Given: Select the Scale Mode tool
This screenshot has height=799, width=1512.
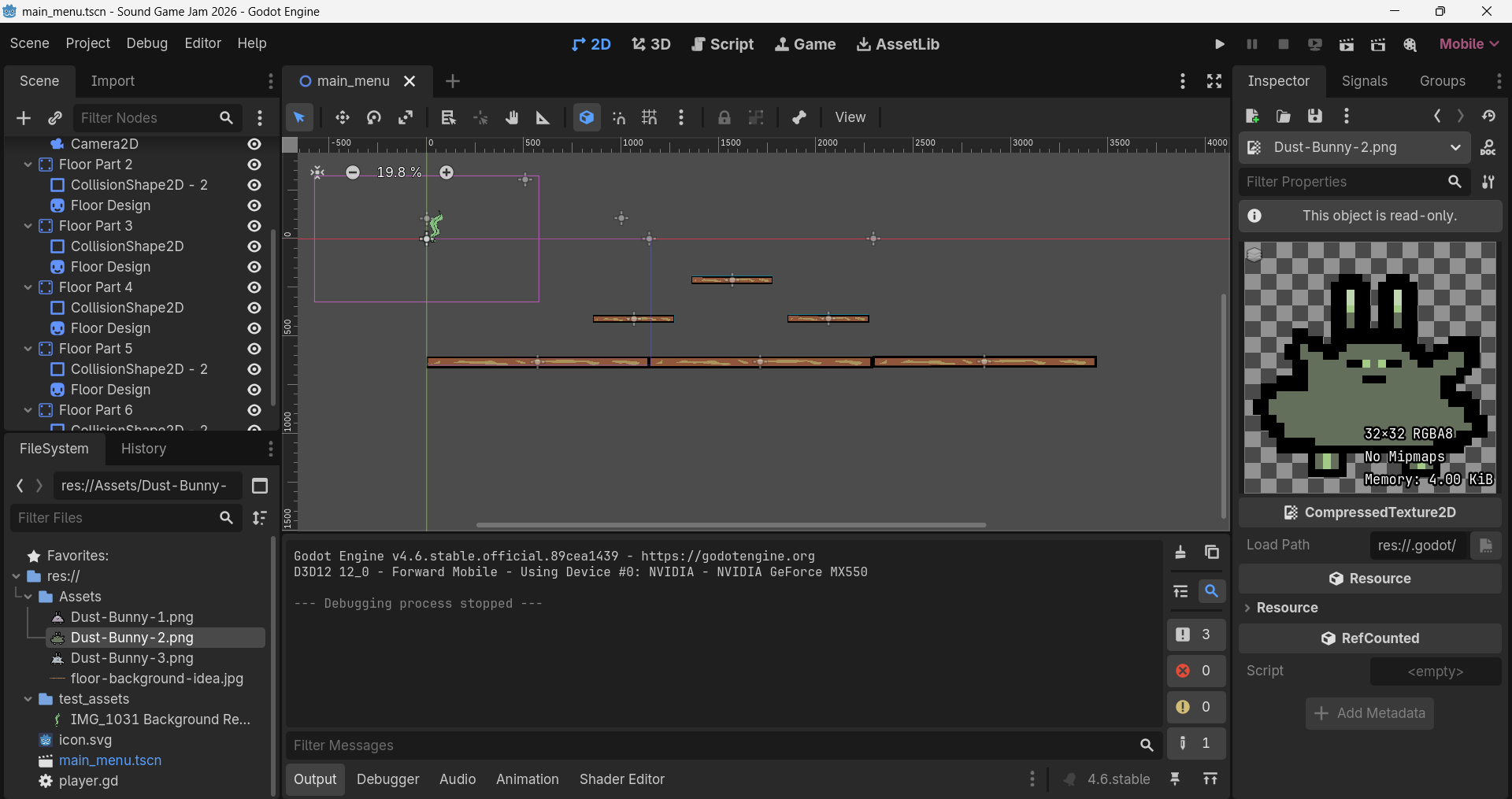Looking at the screenshot, I should pyautogui.click(x=406, y=117).
